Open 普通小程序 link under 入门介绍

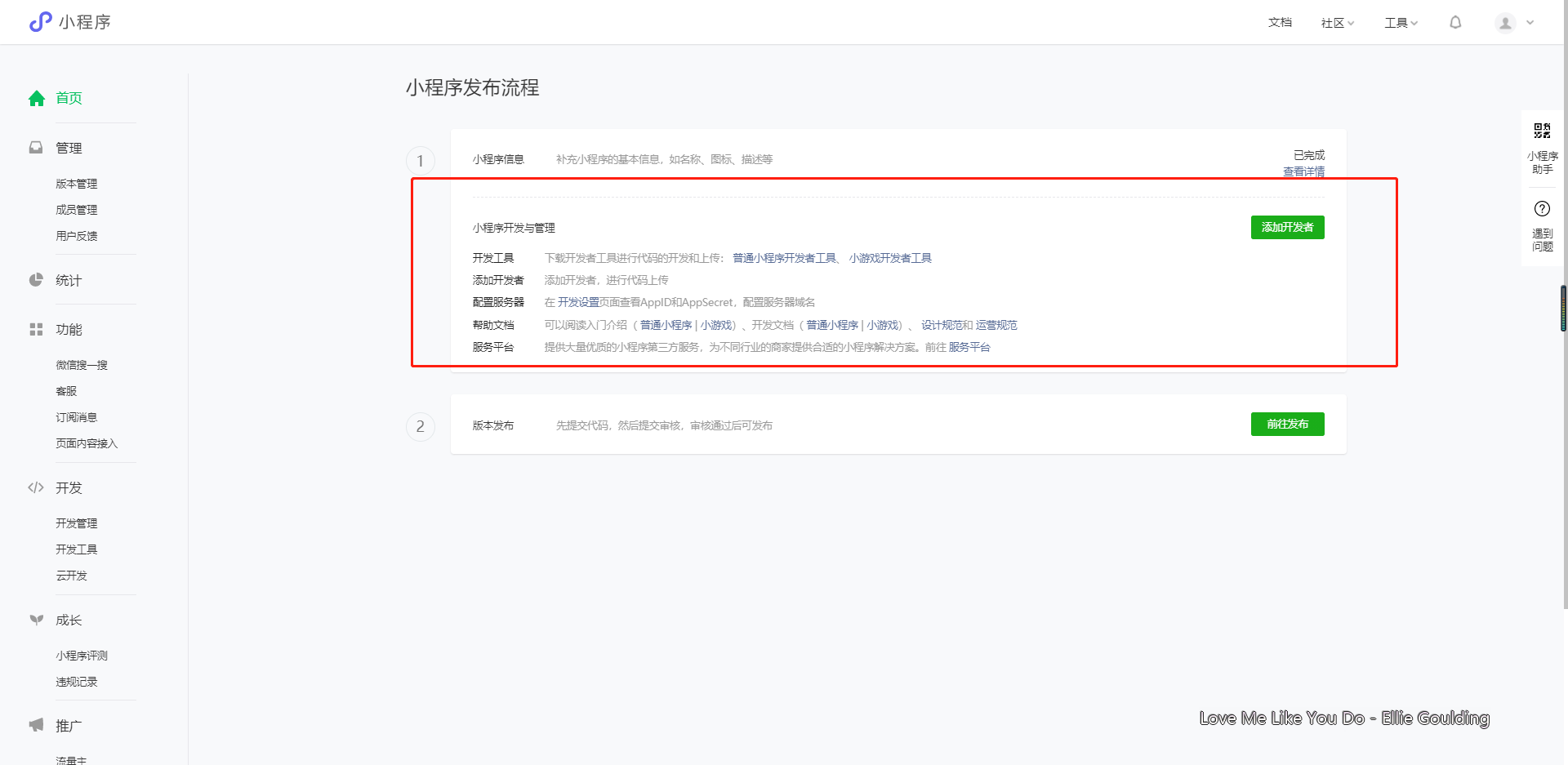click(x=666, y=325)
